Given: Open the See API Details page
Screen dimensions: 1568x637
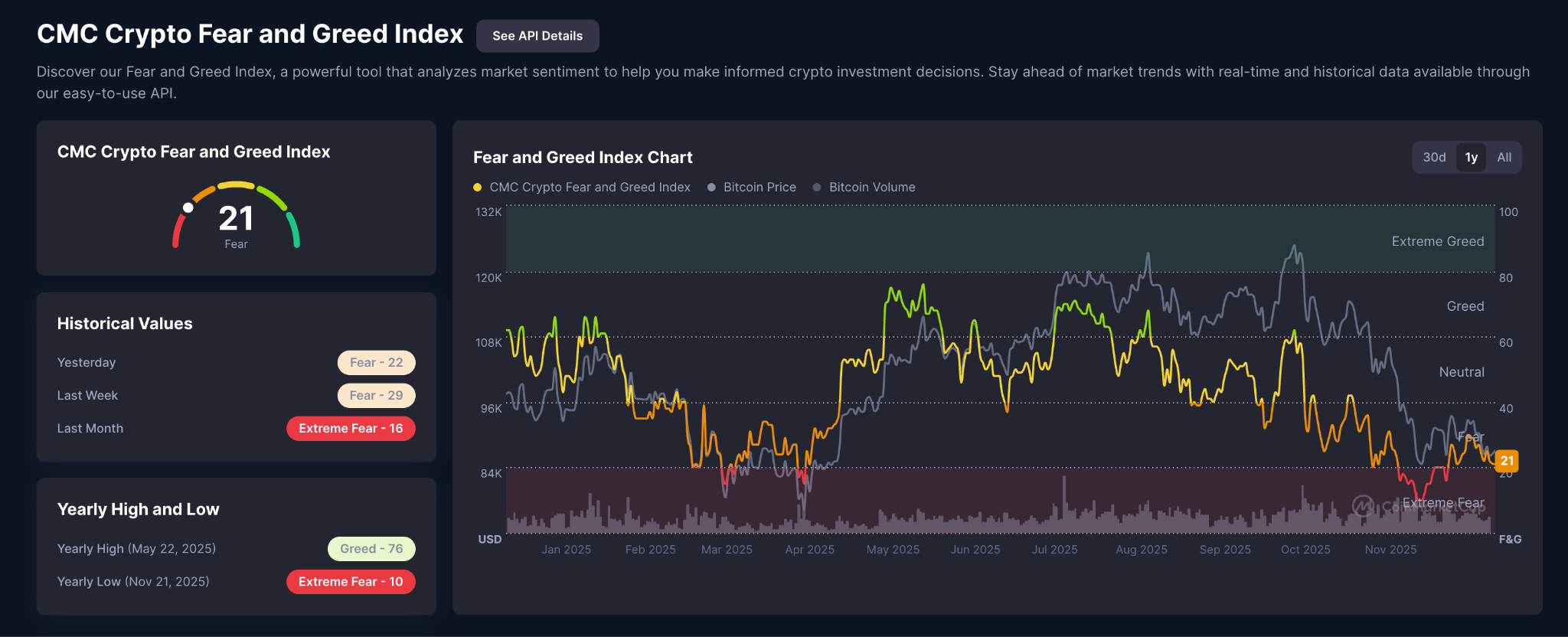Looking at the screenshot, I should (537, 35).
